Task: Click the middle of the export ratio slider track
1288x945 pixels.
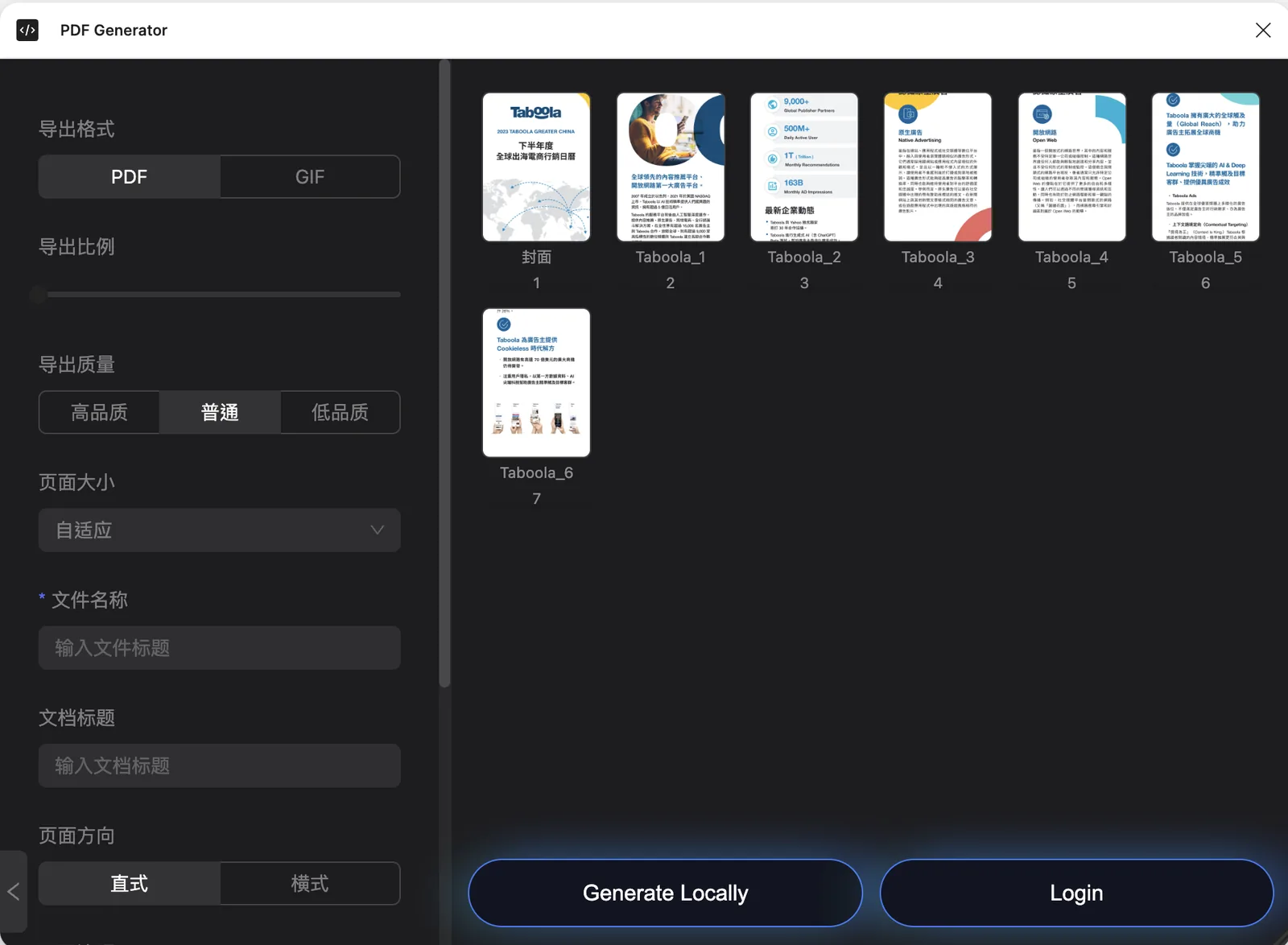Action: pos(220,295)
